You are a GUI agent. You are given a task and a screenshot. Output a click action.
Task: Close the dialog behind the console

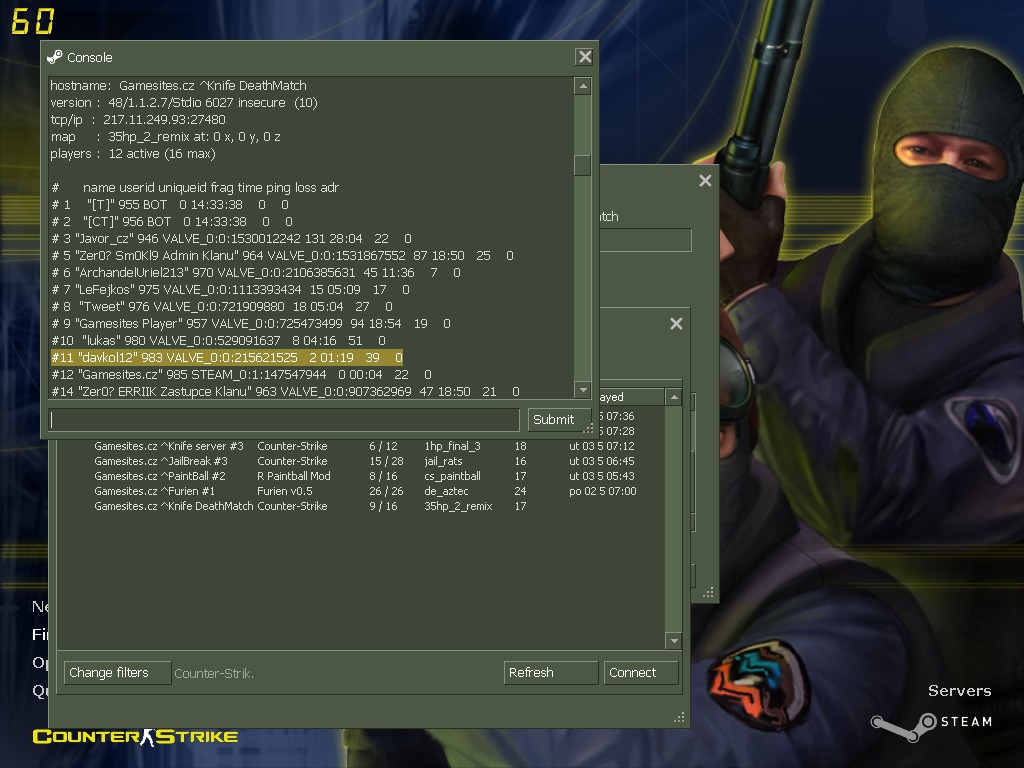click(705, 180)
